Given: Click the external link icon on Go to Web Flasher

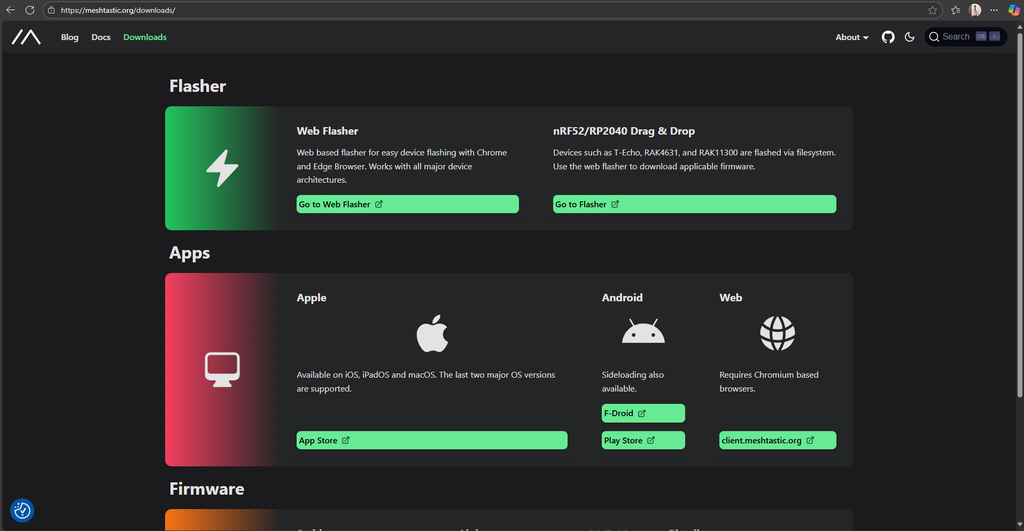Looking at the screenshot, I should click(x=378, y=204).
